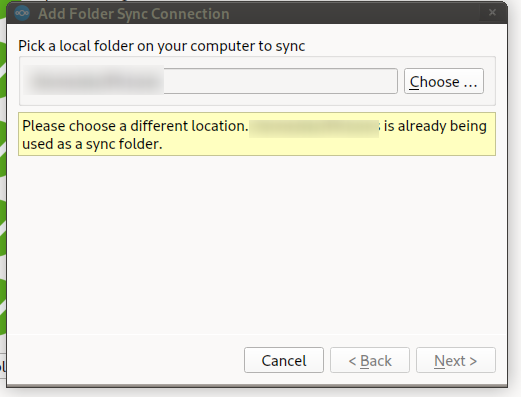Click the blurred folder path in the warning
This screenshot has height=397, width=521.
click(x=314, y=128)
